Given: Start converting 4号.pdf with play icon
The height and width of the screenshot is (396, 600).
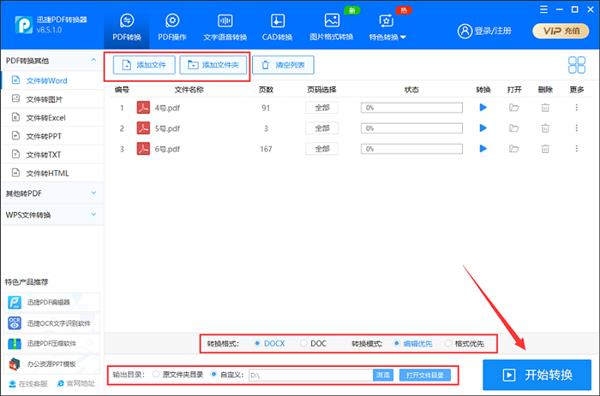Looking at the screenshot, I should [483, 108].
